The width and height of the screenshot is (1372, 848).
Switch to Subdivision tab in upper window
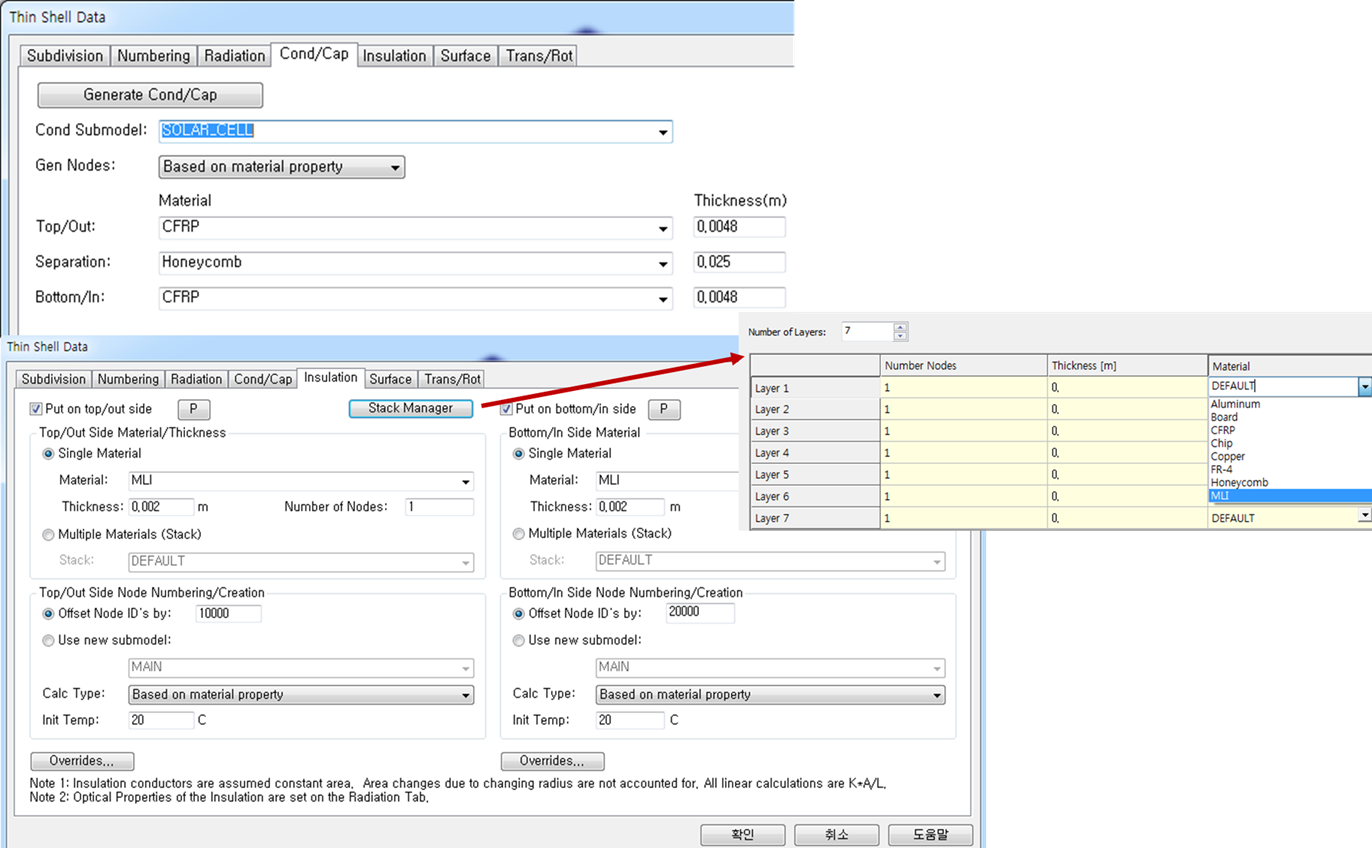(65, 56)
